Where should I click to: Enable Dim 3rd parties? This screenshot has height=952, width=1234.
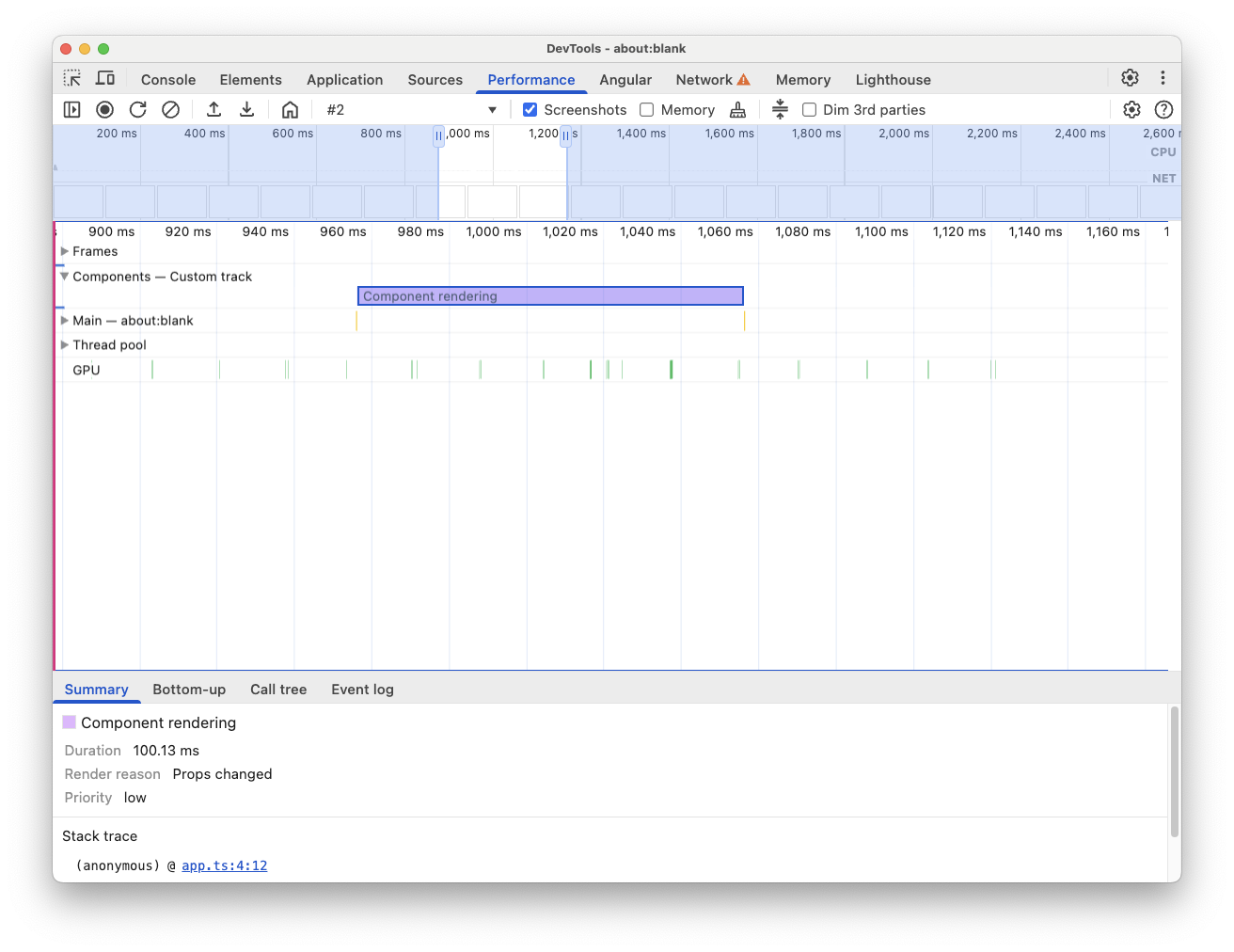pos(810,109)
